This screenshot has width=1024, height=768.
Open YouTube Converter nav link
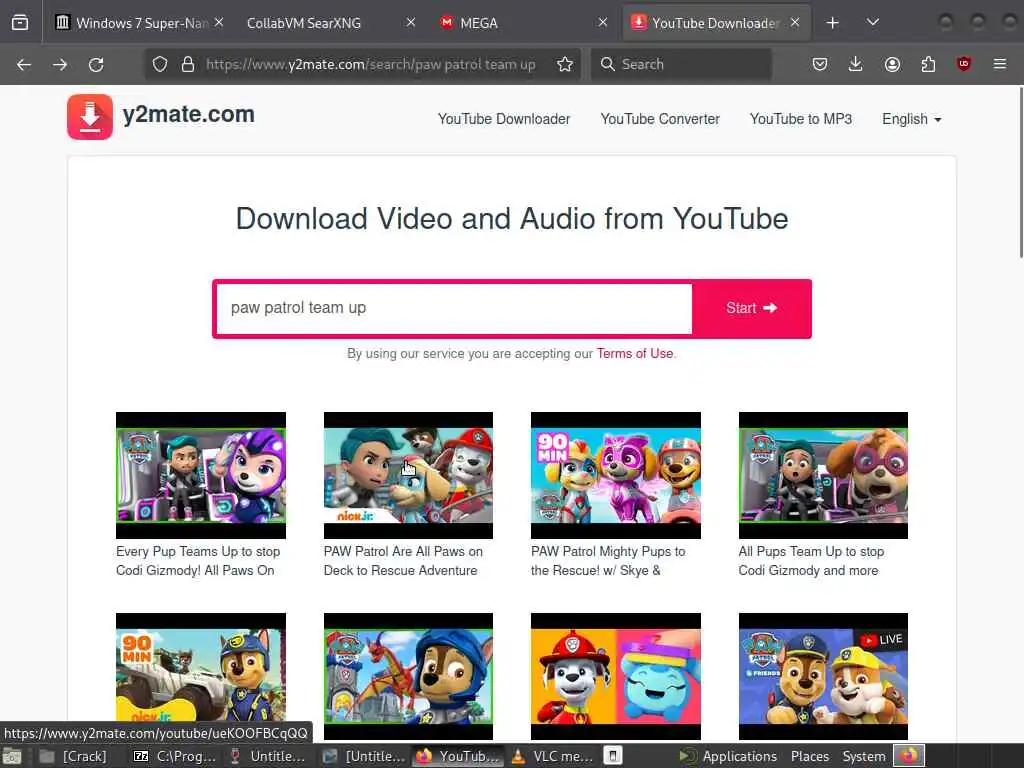[660, 119]
